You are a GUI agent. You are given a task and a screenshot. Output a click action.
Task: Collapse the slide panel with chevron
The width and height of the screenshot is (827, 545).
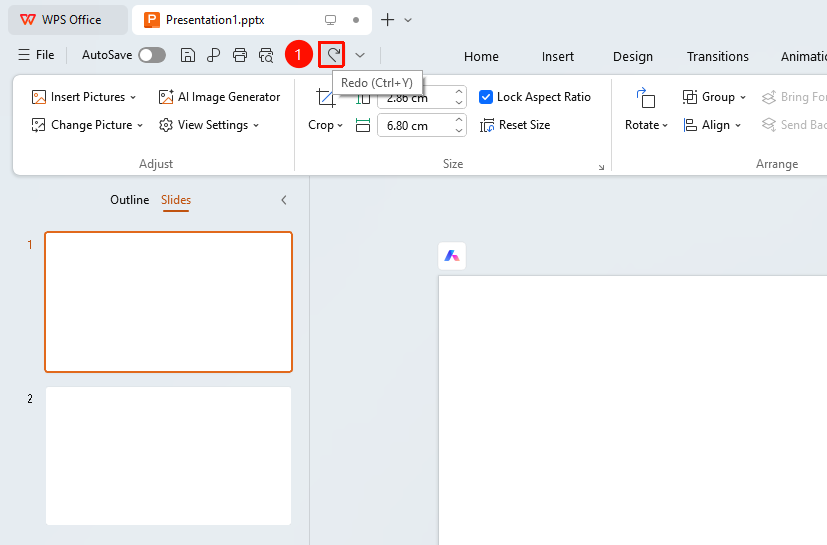[x=284, y=200]
